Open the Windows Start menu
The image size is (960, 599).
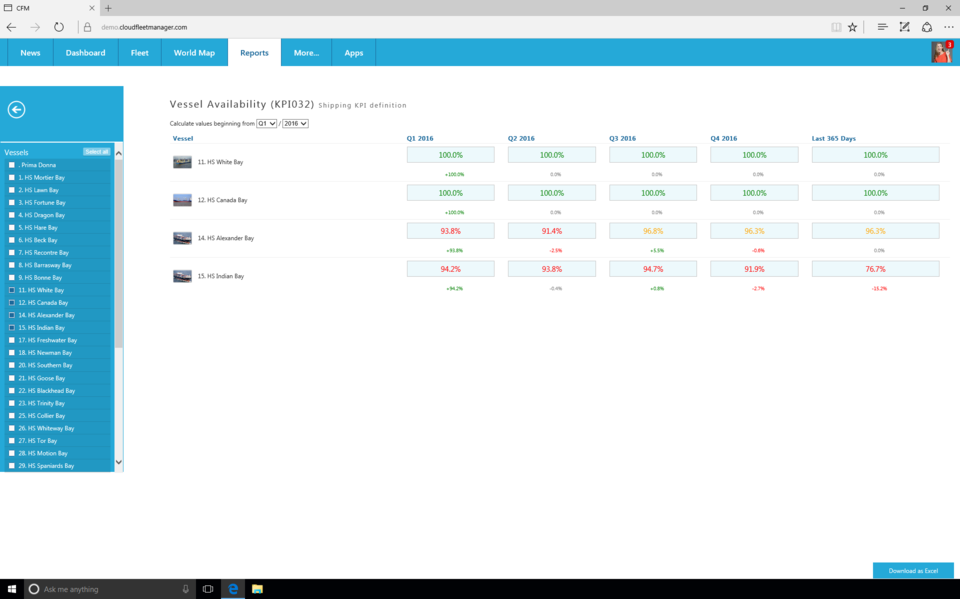[12, 589]
